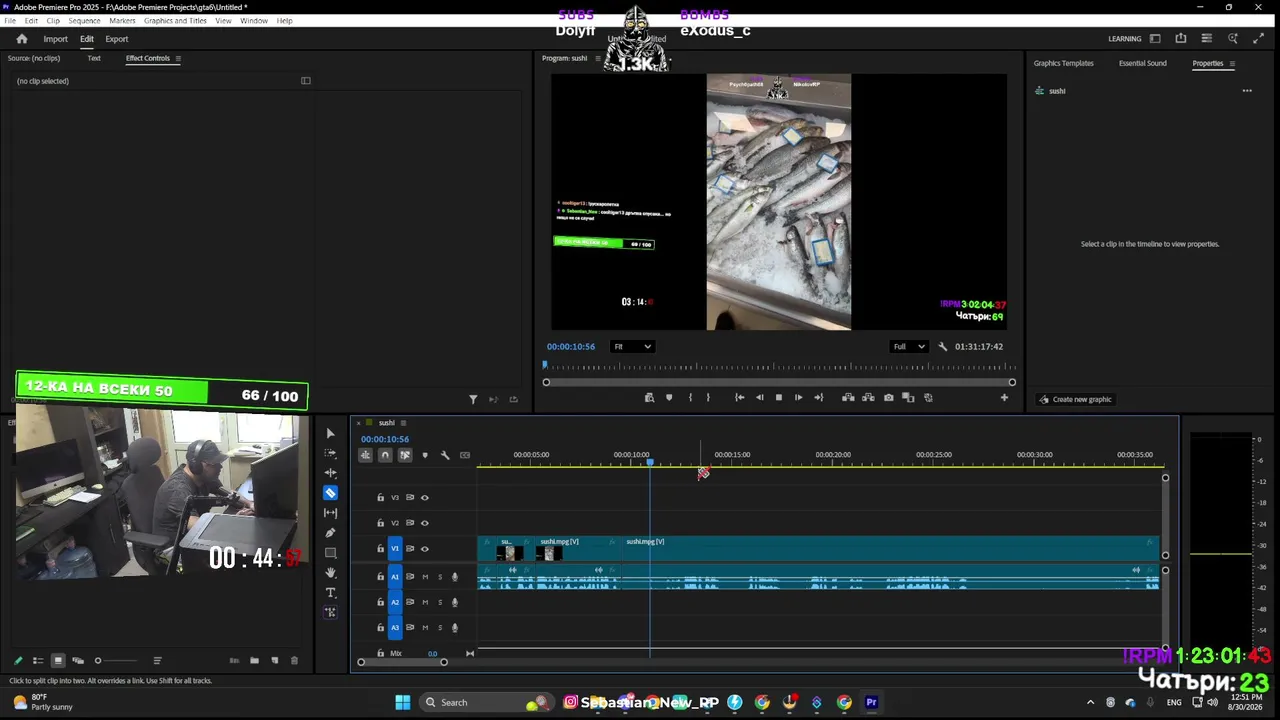
Task: Open the timeline settings wrench
Action: click(445, 455)
